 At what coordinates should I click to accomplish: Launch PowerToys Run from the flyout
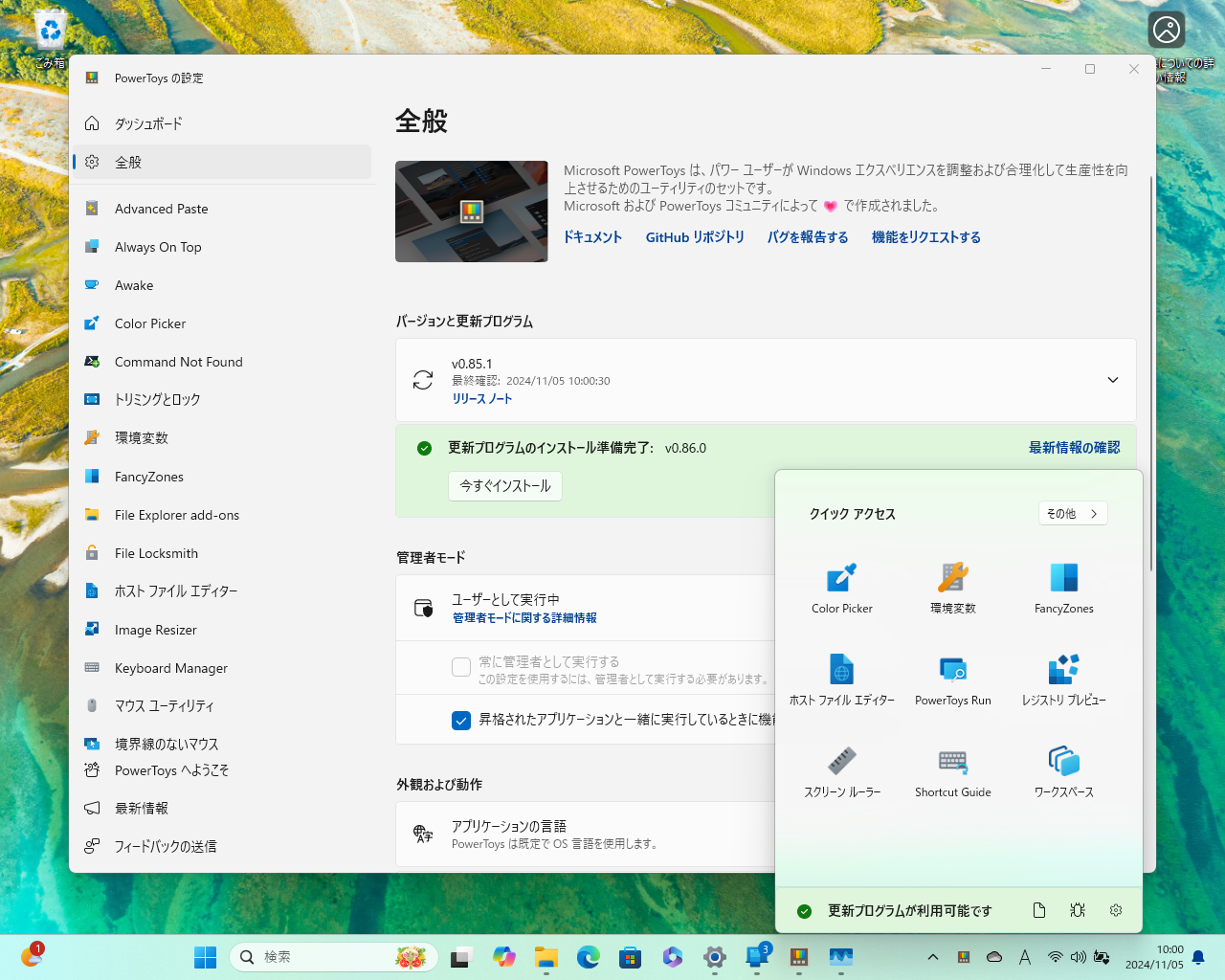pos(953,680)
